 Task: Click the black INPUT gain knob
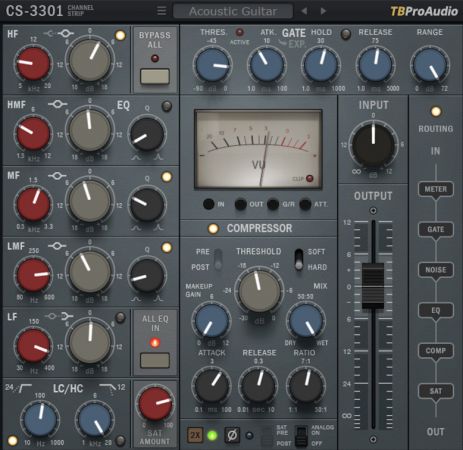[373, 144]
